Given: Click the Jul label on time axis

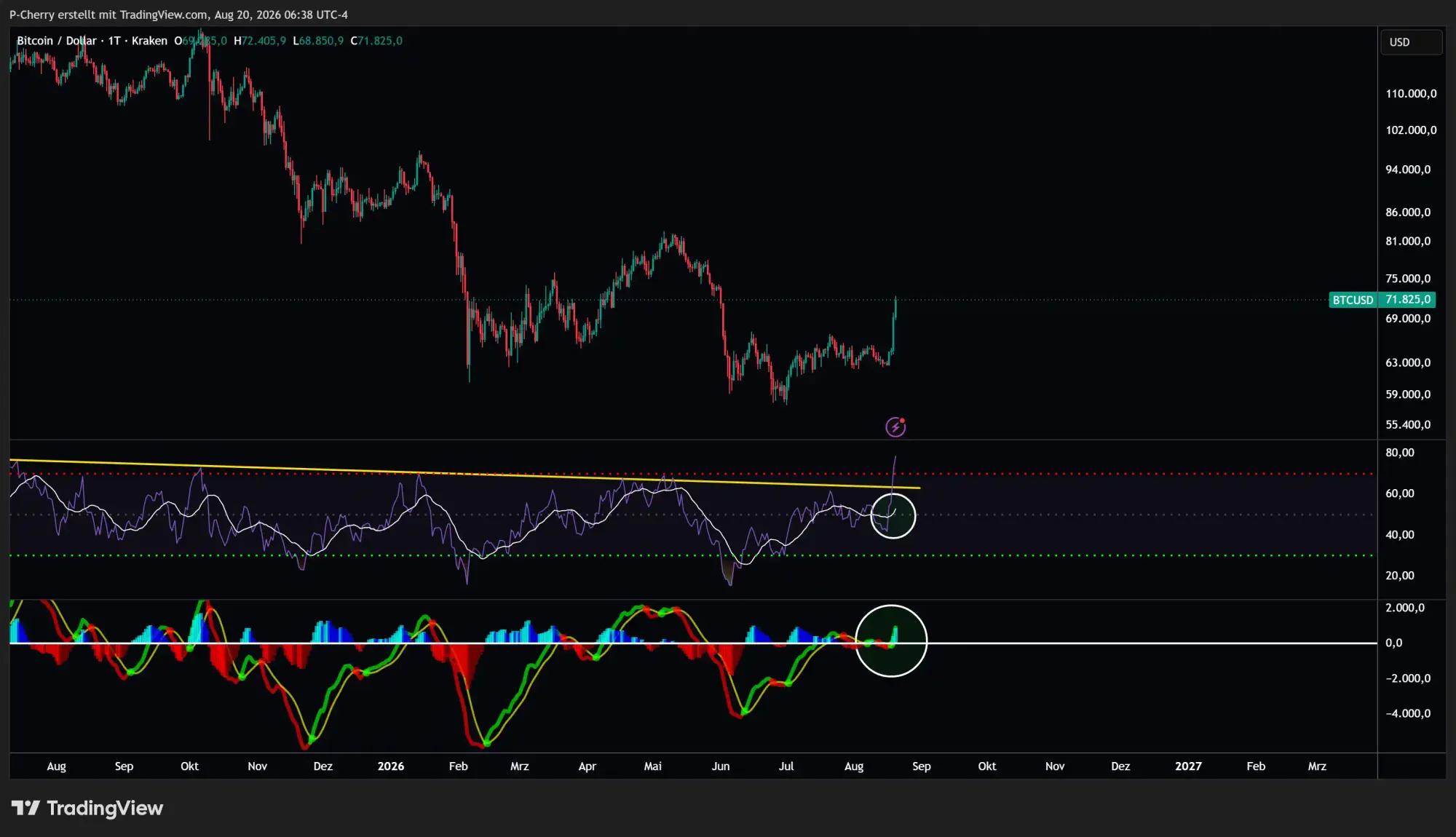Looking at the screenshot, I should 786,766.
